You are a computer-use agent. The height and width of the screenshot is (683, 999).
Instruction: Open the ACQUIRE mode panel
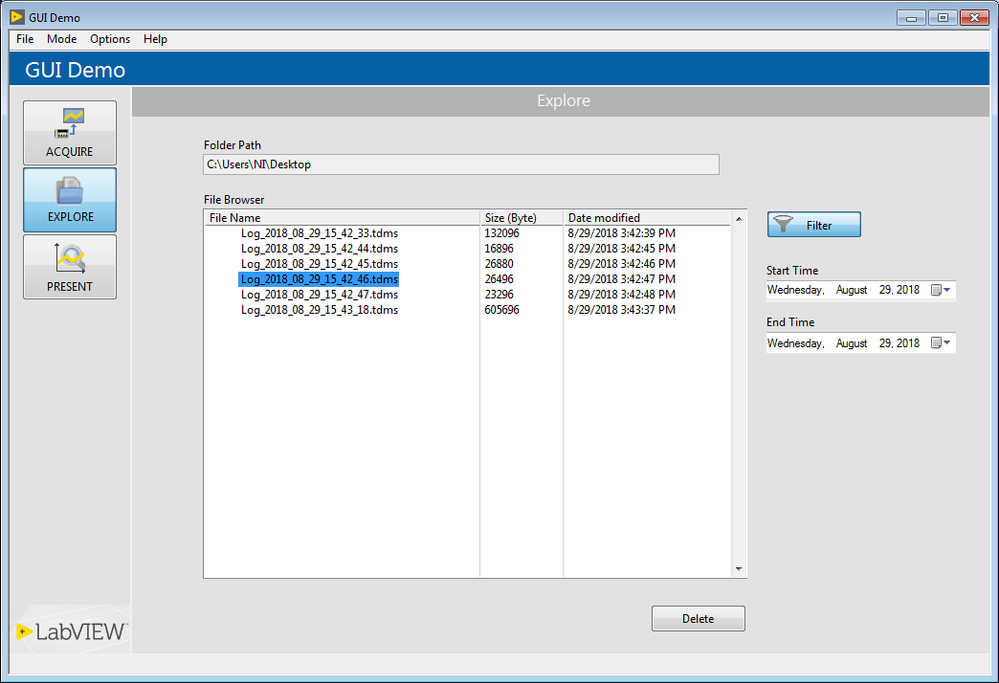[70, 133]
